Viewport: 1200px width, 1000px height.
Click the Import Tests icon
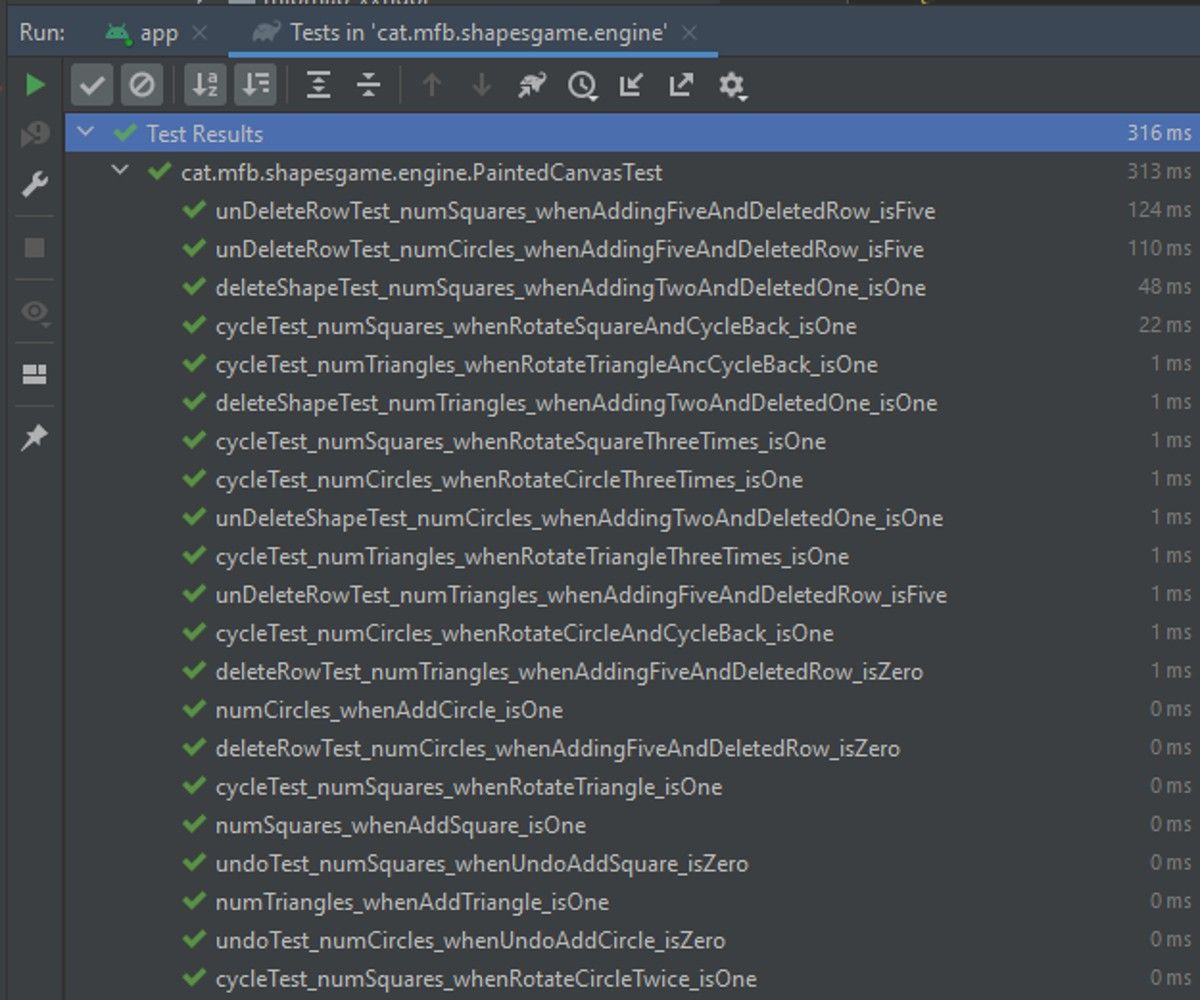pyautogui.click(x=630, y=86)
